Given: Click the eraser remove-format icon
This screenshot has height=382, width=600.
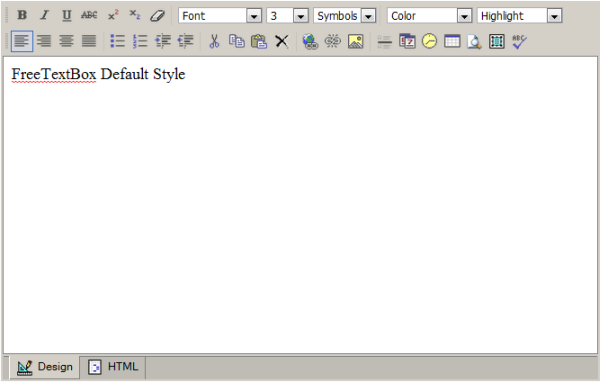Looking at the screenshot, I should click(157, 15).
